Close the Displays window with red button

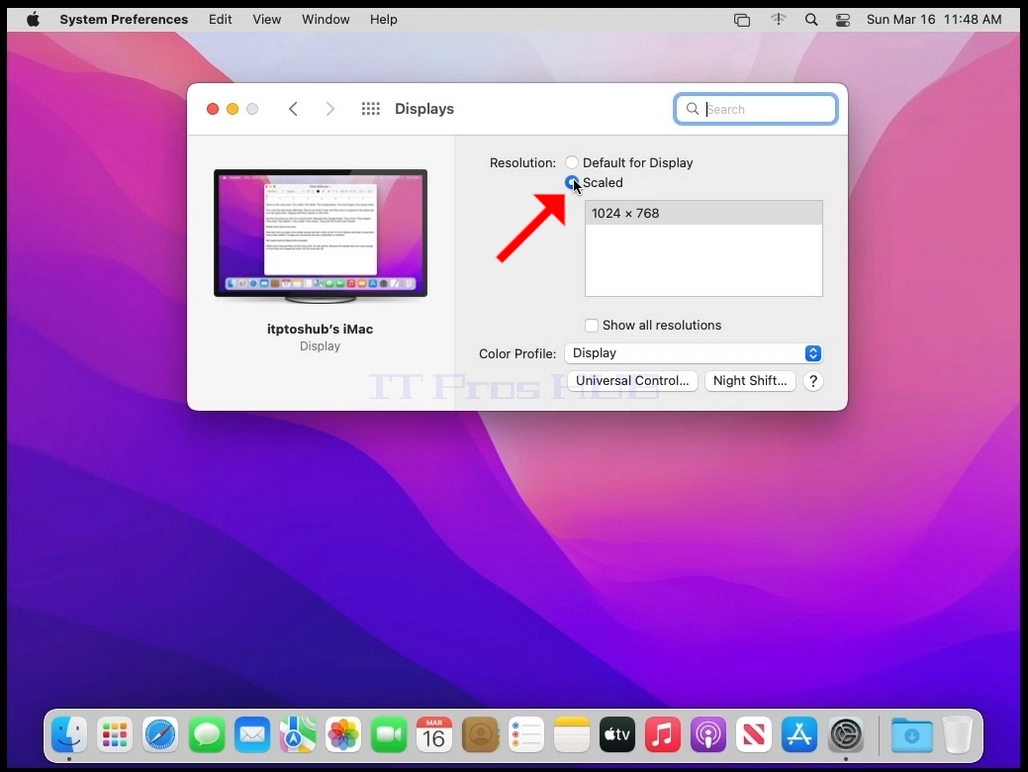[212, 109]
